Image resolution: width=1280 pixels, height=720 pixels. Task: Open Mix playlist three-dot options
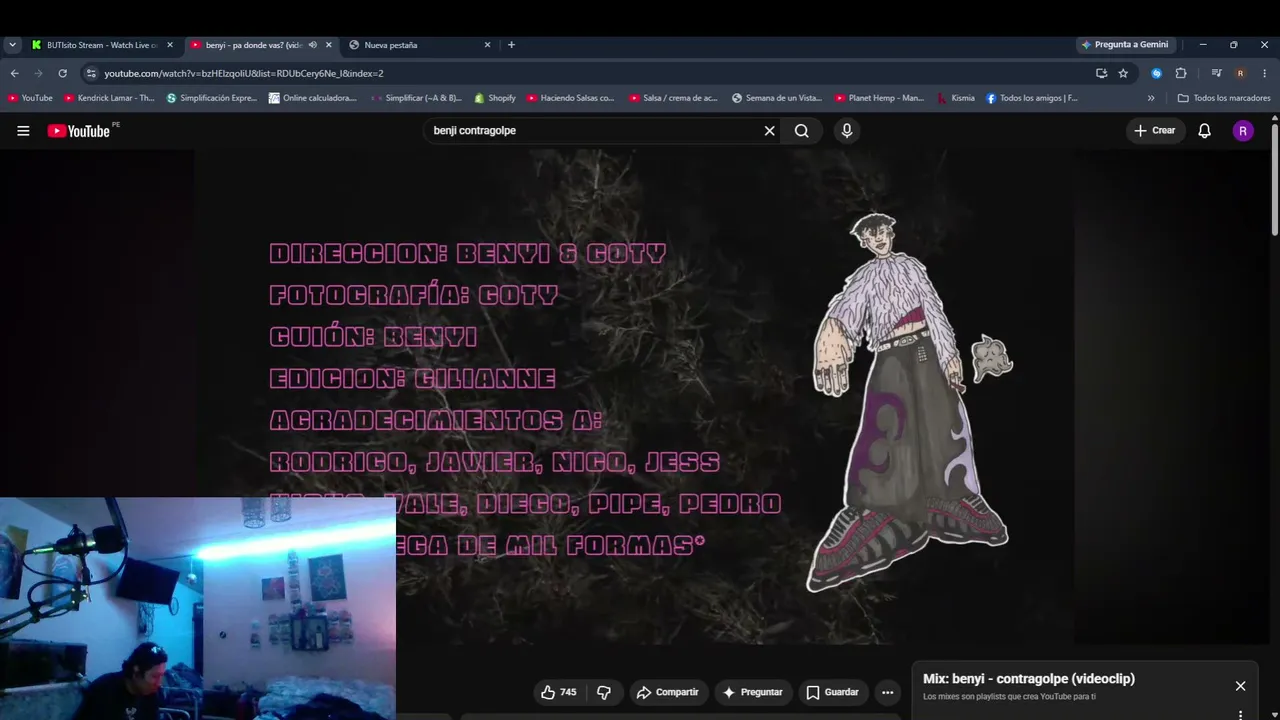(x=1240, y=715)
